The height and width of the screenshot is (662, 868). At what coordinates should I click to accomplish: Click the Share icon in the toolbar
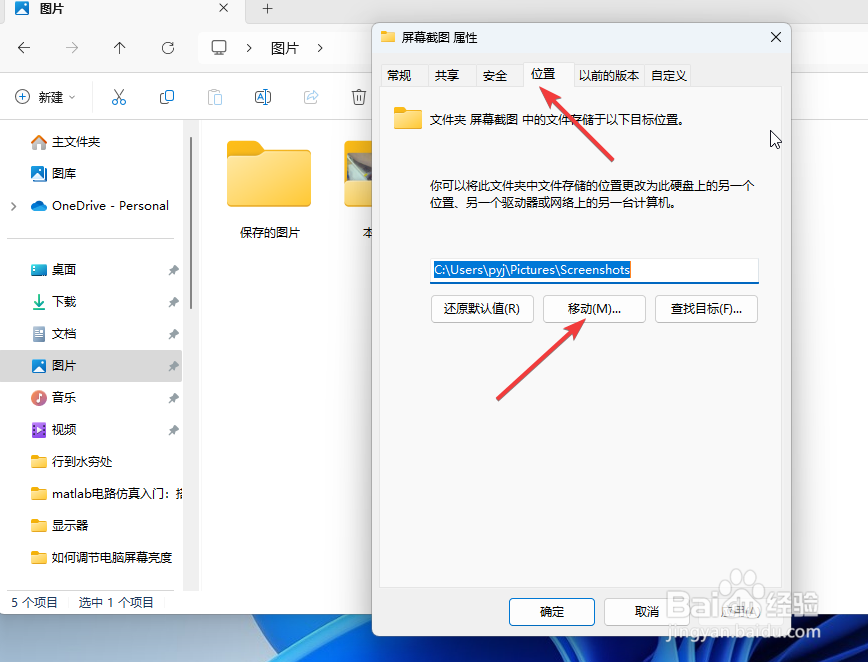[310, 96]
